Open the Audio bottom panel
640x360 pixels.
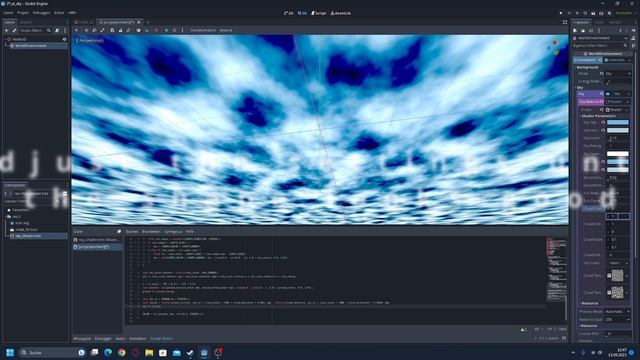120,339
